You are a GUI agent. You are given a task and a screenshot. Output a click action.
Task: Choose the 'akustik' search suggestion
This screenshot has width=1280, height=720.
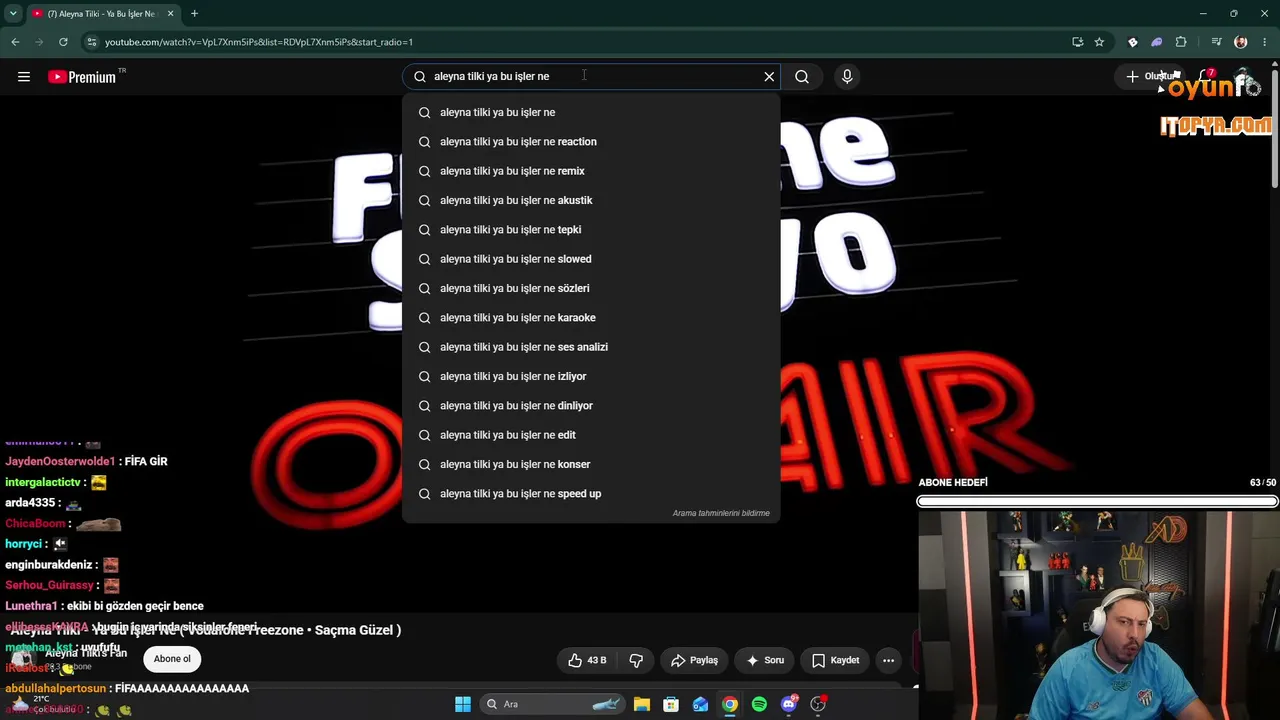pos(591,200)
